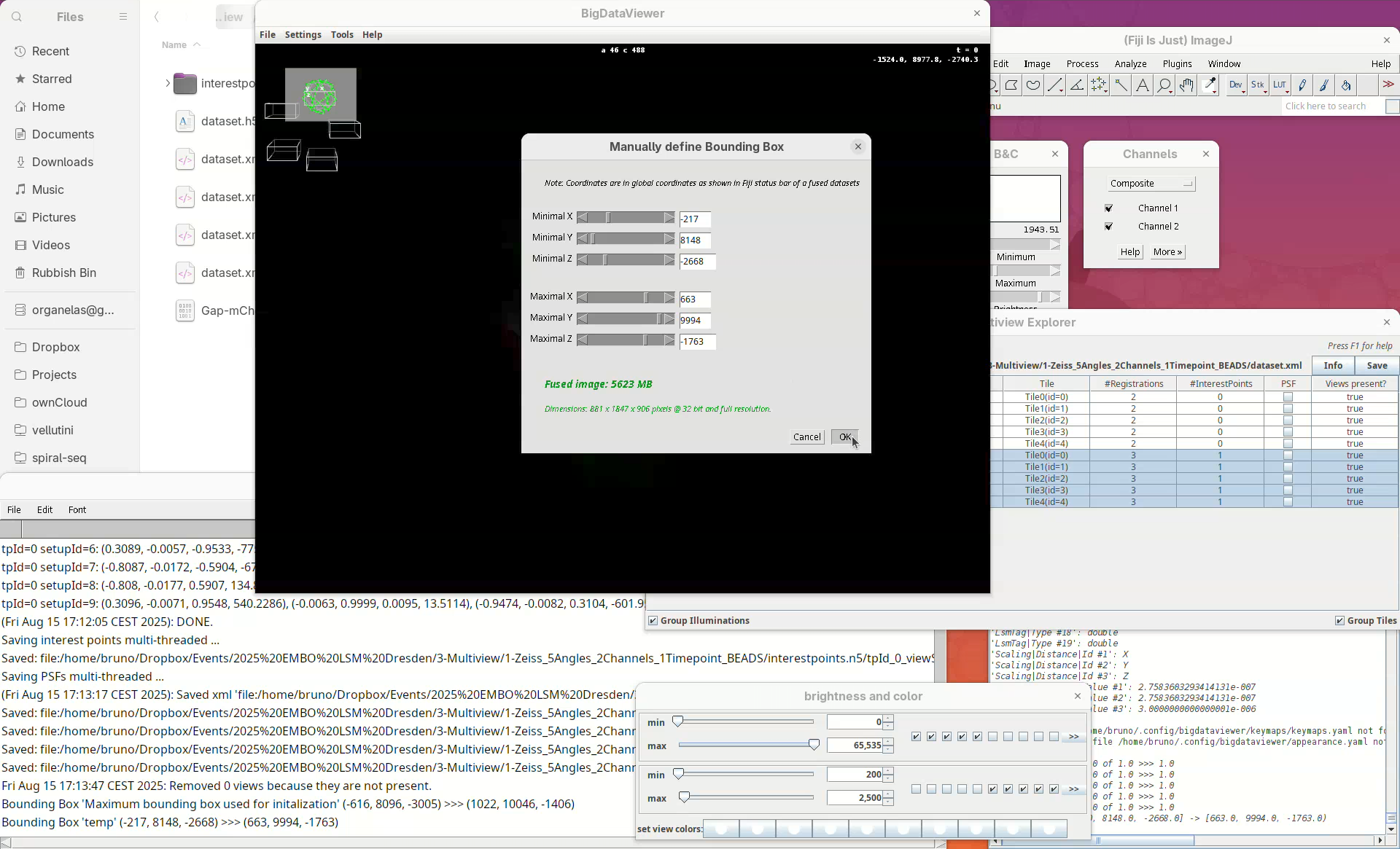Select the Hand scrolling tool

[1186, 86]
